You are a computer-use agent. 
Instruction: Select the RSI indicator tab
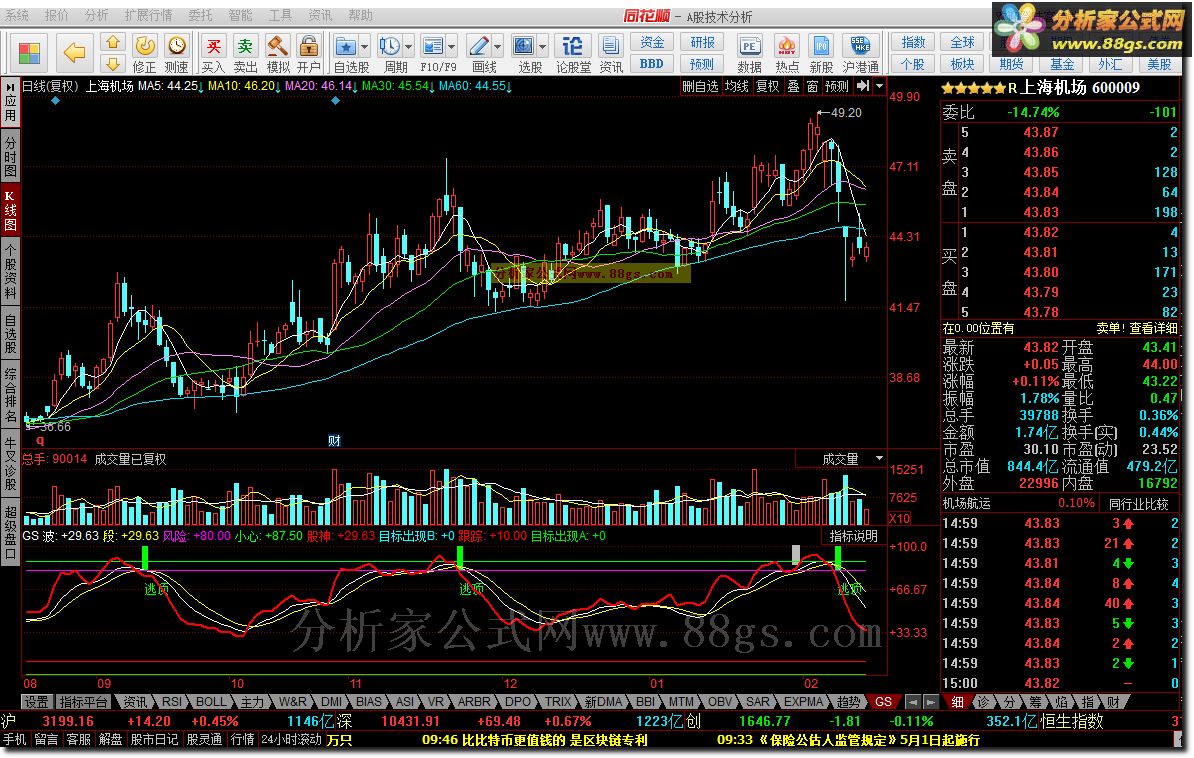pyautogui.click(x=172, y=702)
